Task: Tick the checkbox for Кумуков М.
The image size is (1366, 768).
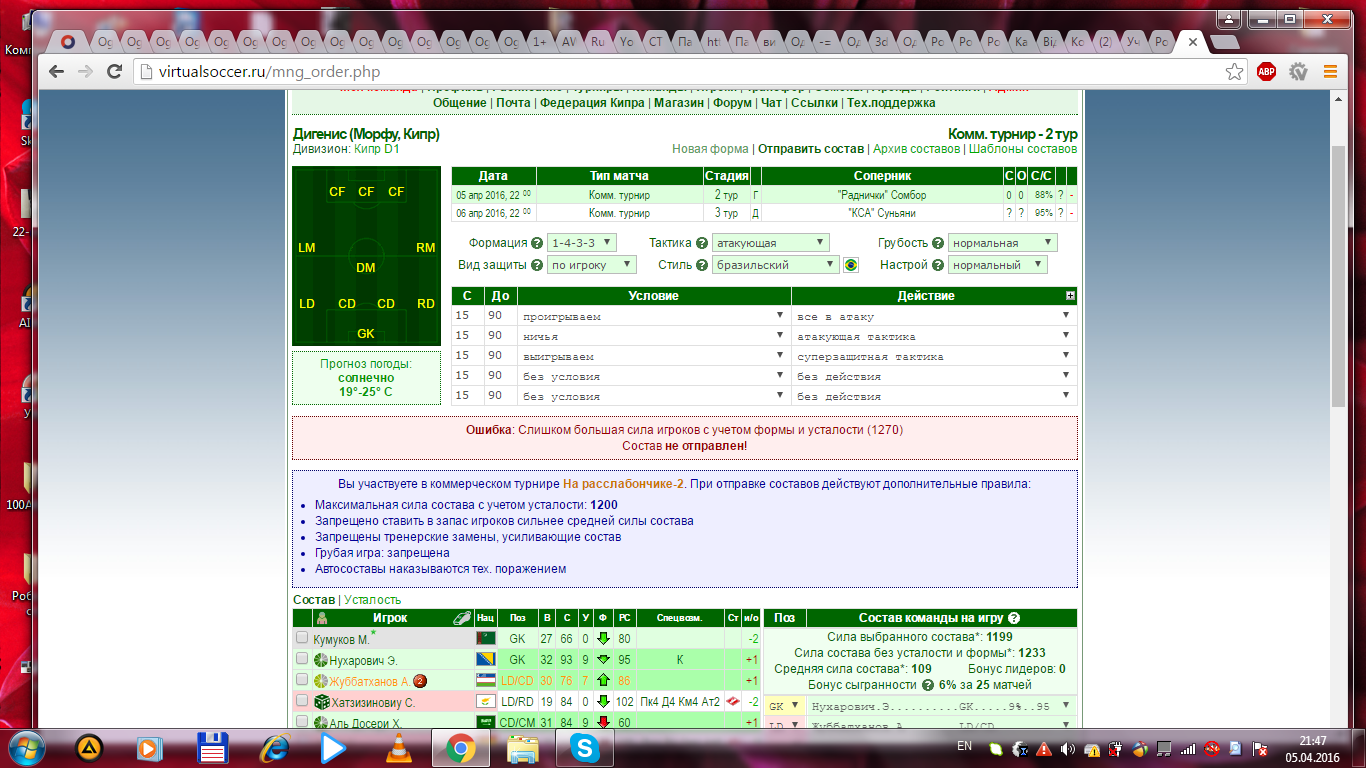Action: tap(302, 638)
